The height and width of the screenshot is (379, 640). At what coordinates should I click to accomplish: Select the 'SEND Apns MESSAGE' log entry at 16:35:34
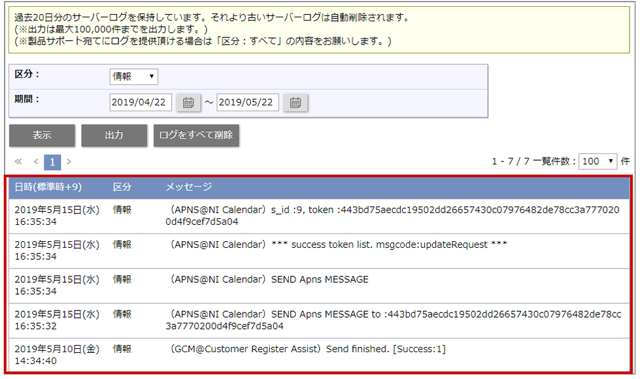pos(269,279)
